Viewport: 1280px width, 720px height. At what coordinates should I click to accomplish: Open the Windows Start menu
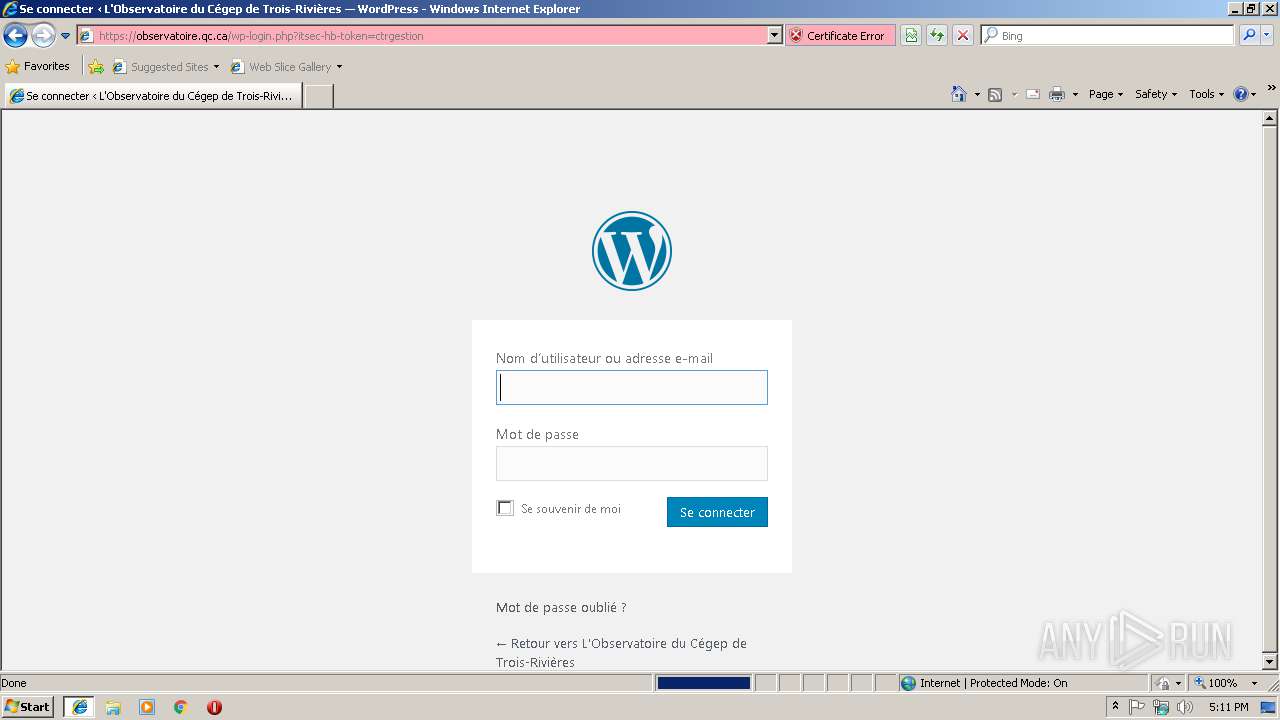click(28, 707)
